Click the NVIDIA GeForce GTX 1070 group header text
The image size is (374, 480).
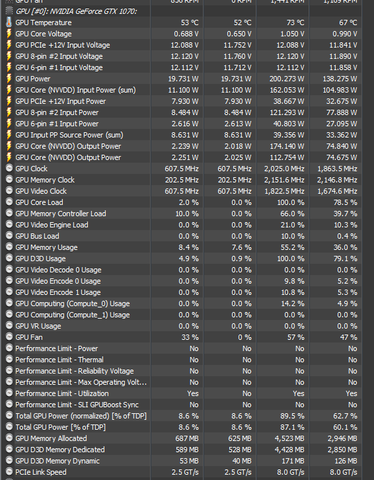coord(76,11)
